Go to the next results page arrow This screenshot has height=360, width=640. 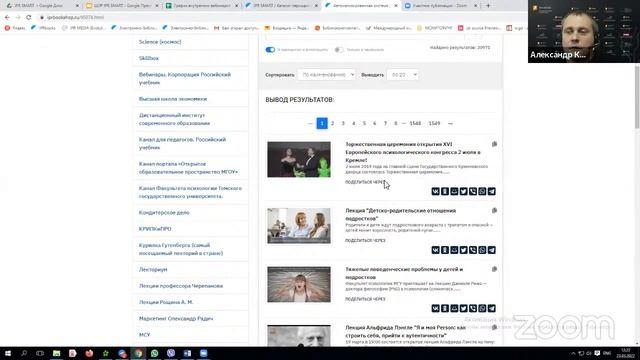pyautogui.click(x=450, y=123)
